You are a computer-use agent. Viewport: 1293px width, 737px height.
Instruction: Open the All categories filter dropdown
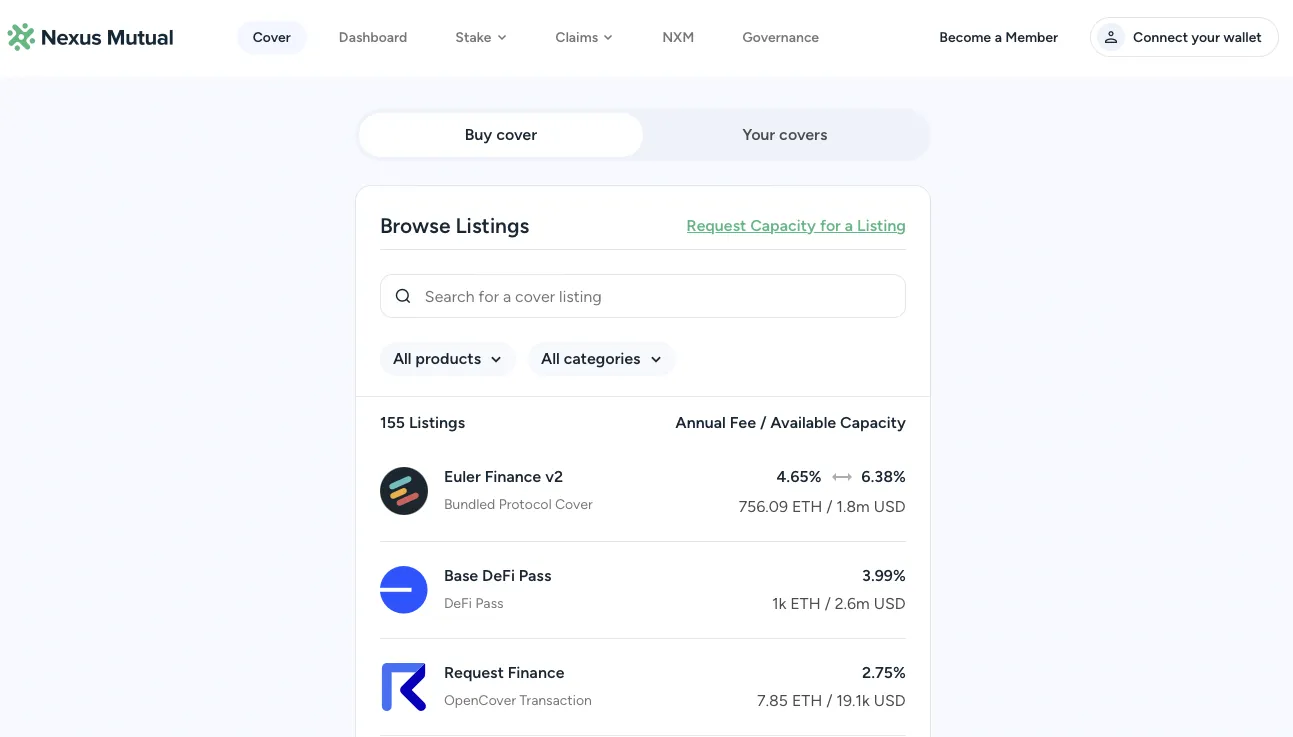(x=601, y=359)
